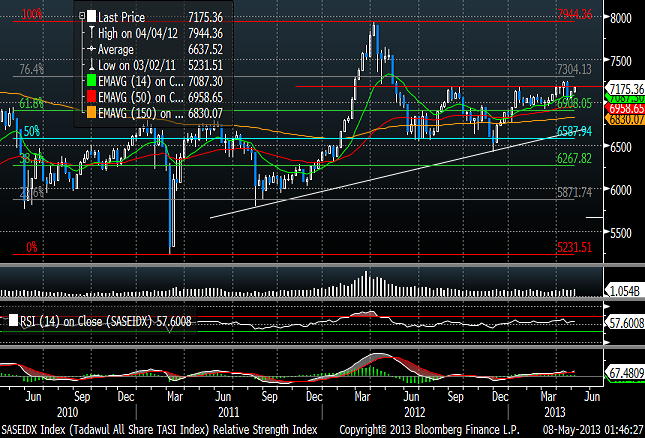Select the EMAVG (14) legend text row
This screenshot has width=645, height=438.
[155, 81]
